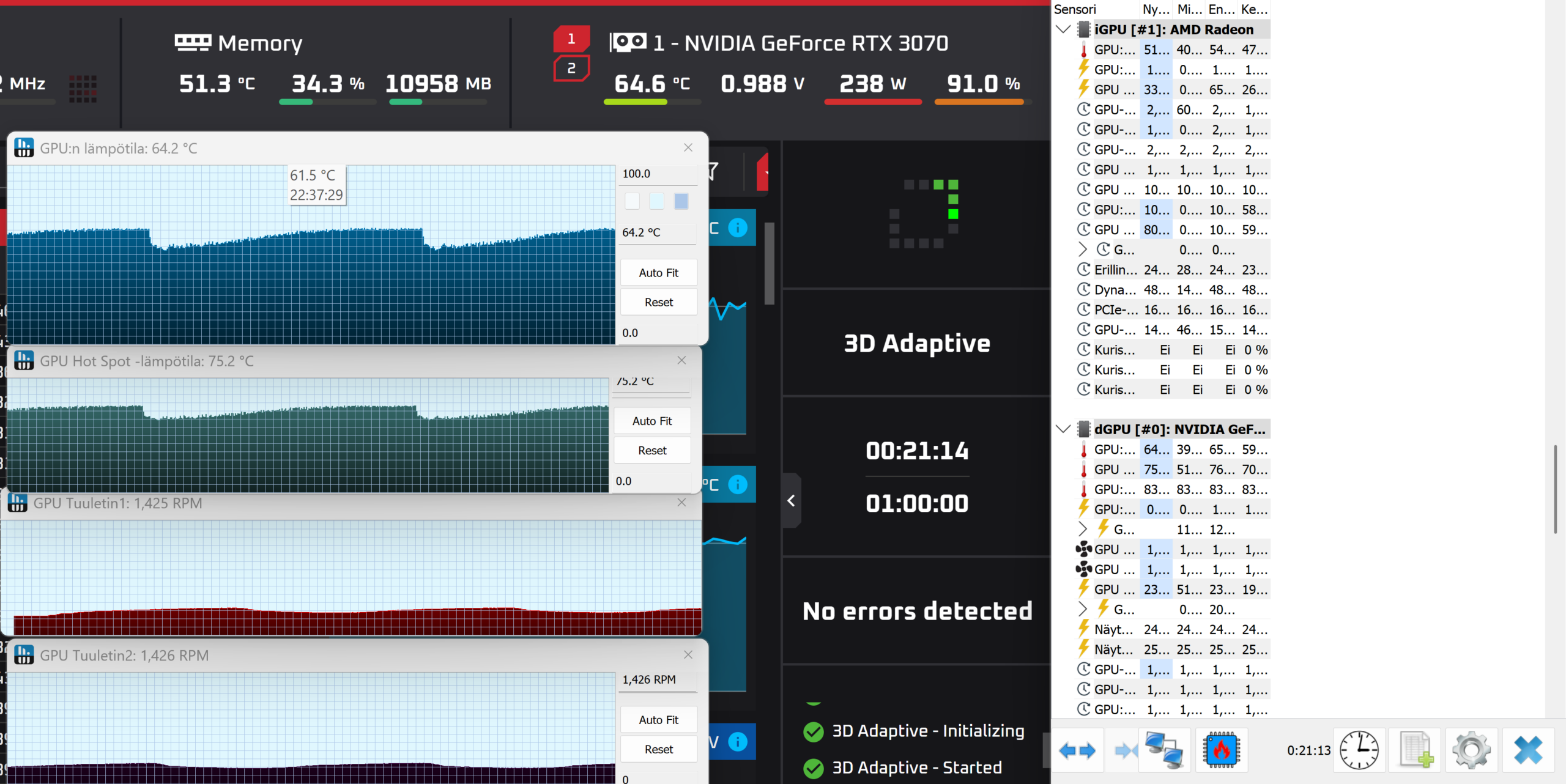
Task: Expand the G... subgroup under the iGPU sensors
Action: 1083,250
